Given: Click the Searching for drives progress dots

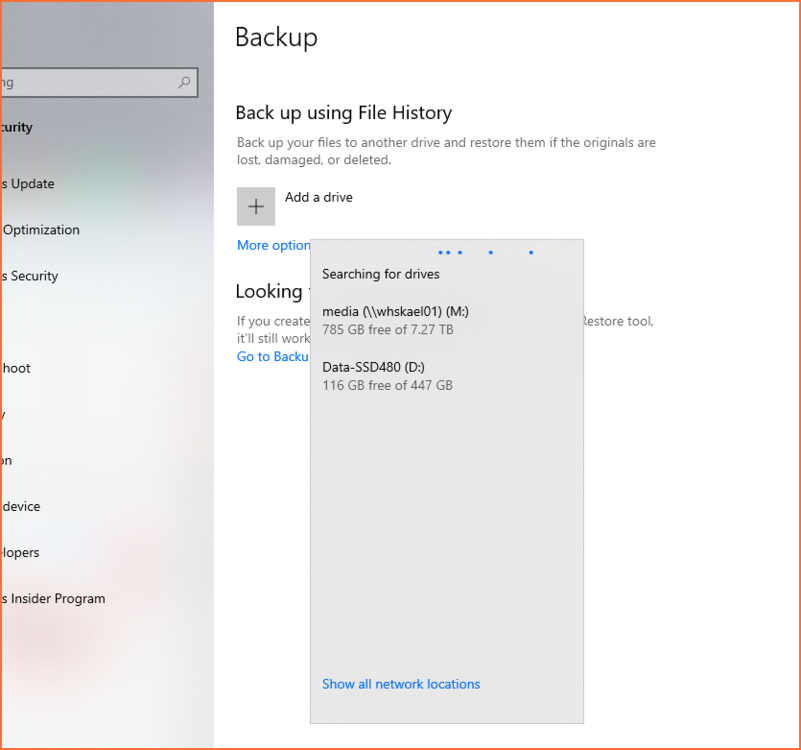Looking at the screenshot, I should pyautogui.click(x=487, y=253).
